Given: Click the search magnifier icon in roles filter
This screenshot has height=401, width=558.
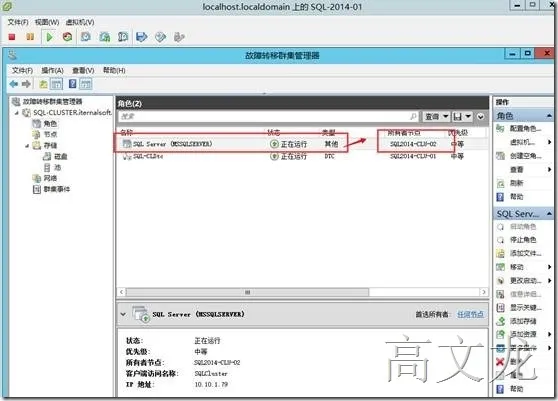Looking at the screenshot, I should click(413, 116).
